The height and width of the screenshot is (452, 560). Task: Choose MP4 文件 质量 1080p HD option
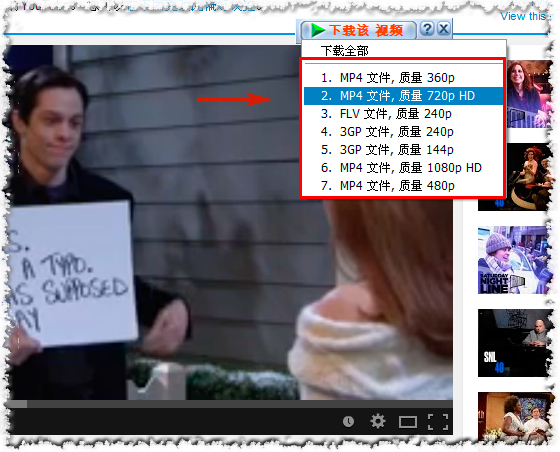[403, 167]
